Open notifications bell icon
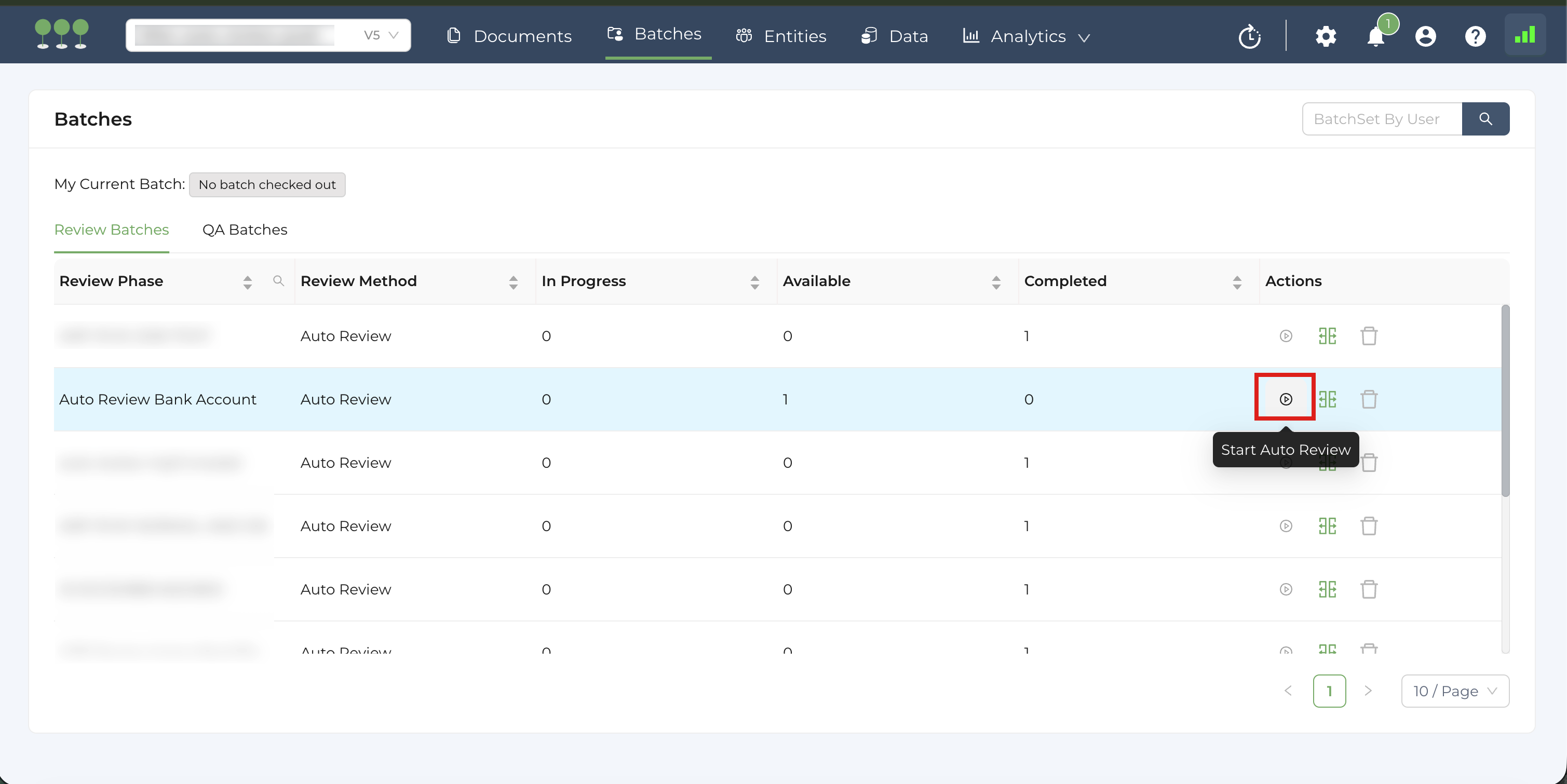Viewport: 1567px width, 784px height. click(x=1375, y=36)
